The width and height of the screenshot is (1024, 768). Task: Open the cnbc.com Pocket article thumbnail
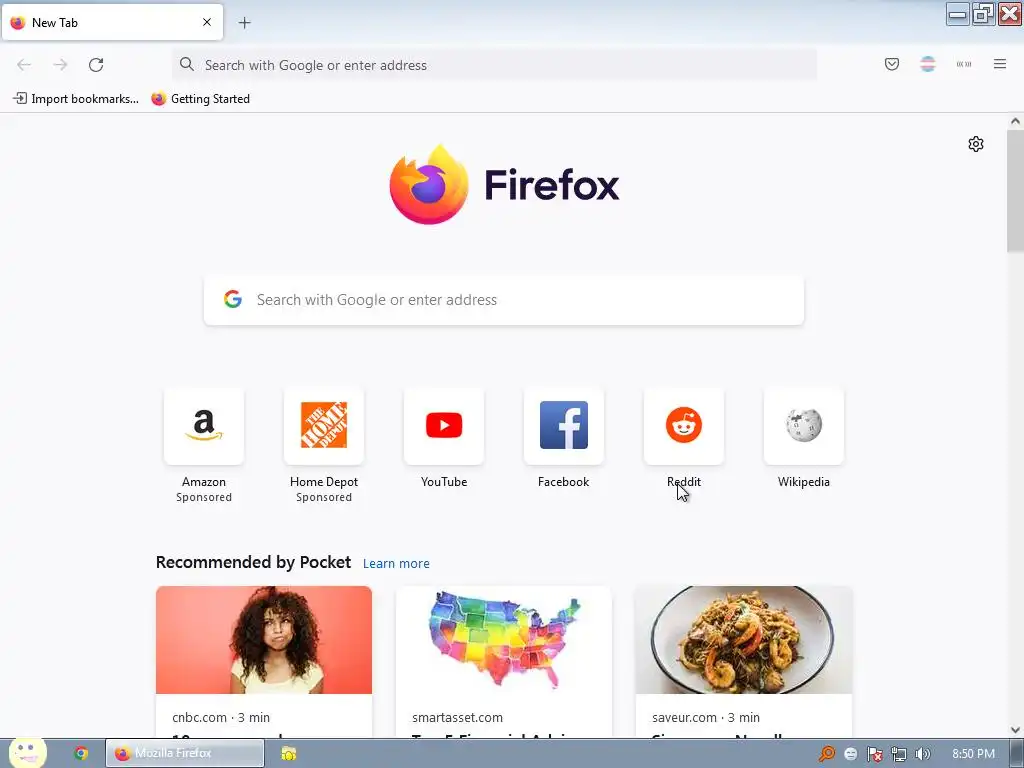point(264,640)
